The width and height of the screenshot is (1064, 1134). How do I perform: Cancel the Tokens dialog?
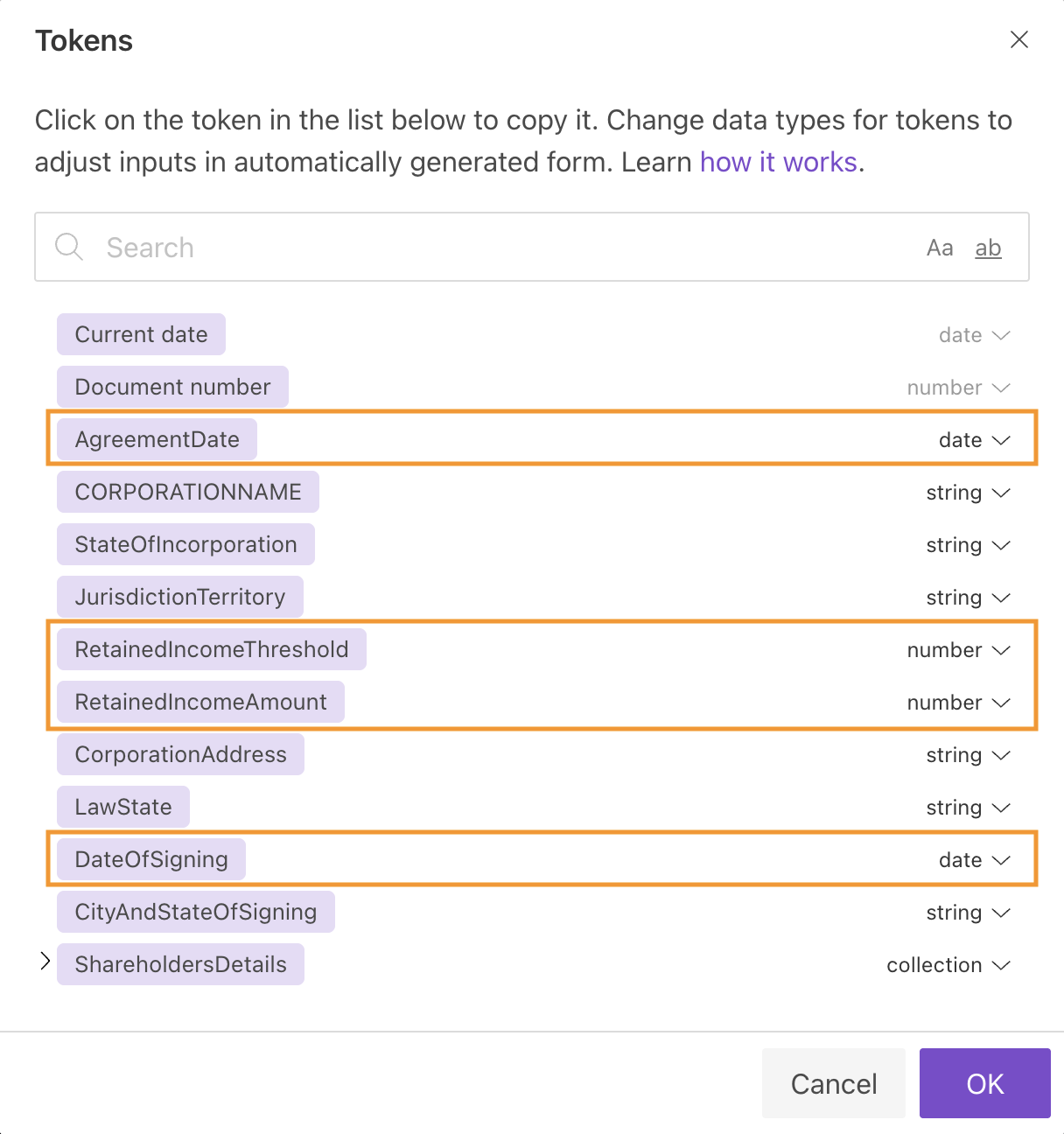coord(833,1083)
